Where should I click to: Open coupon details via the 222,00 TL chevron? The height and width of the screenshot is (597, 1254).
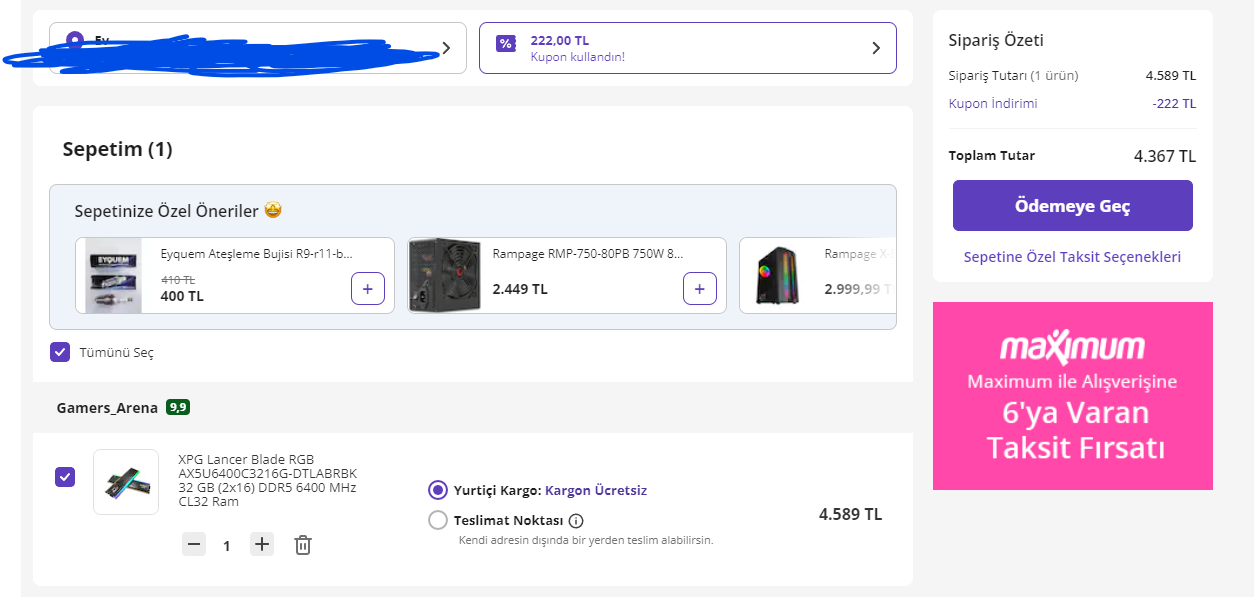click(876, 48)
